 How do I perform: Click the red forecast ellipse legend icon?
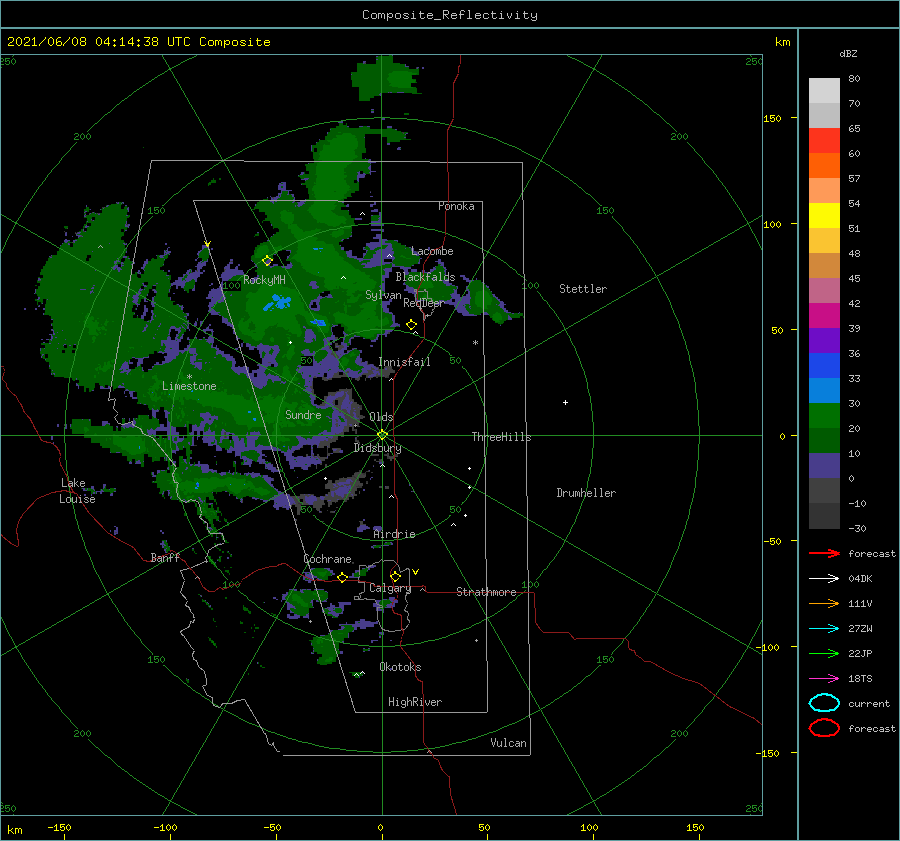click(x=824, y=728)
